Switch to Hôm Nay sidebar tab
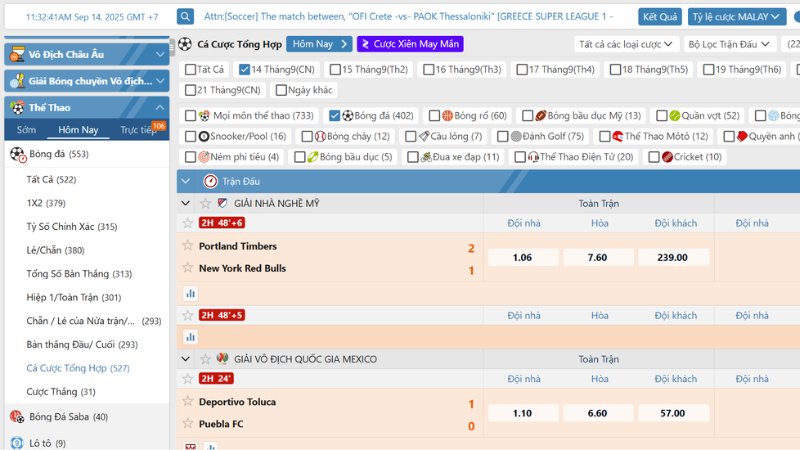 [78, 130]
